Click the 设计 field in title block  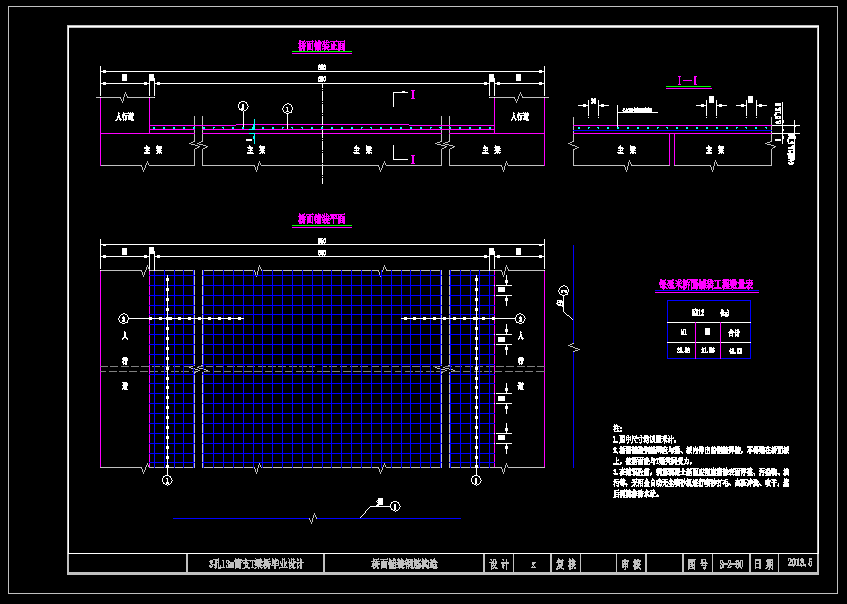pyautogui.click(x=498, y=564)
